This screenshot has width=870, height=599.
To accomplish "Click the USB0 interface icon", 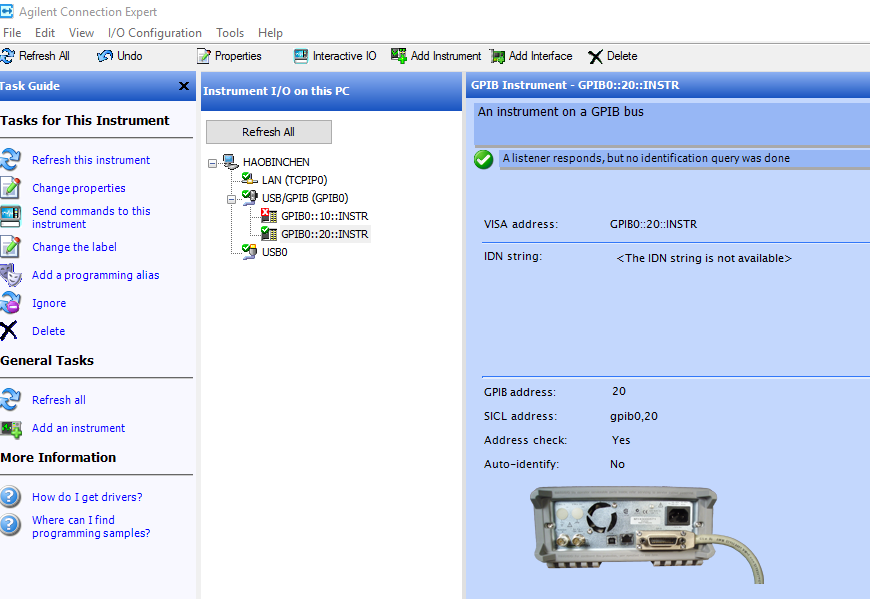I will coord(250,251).
